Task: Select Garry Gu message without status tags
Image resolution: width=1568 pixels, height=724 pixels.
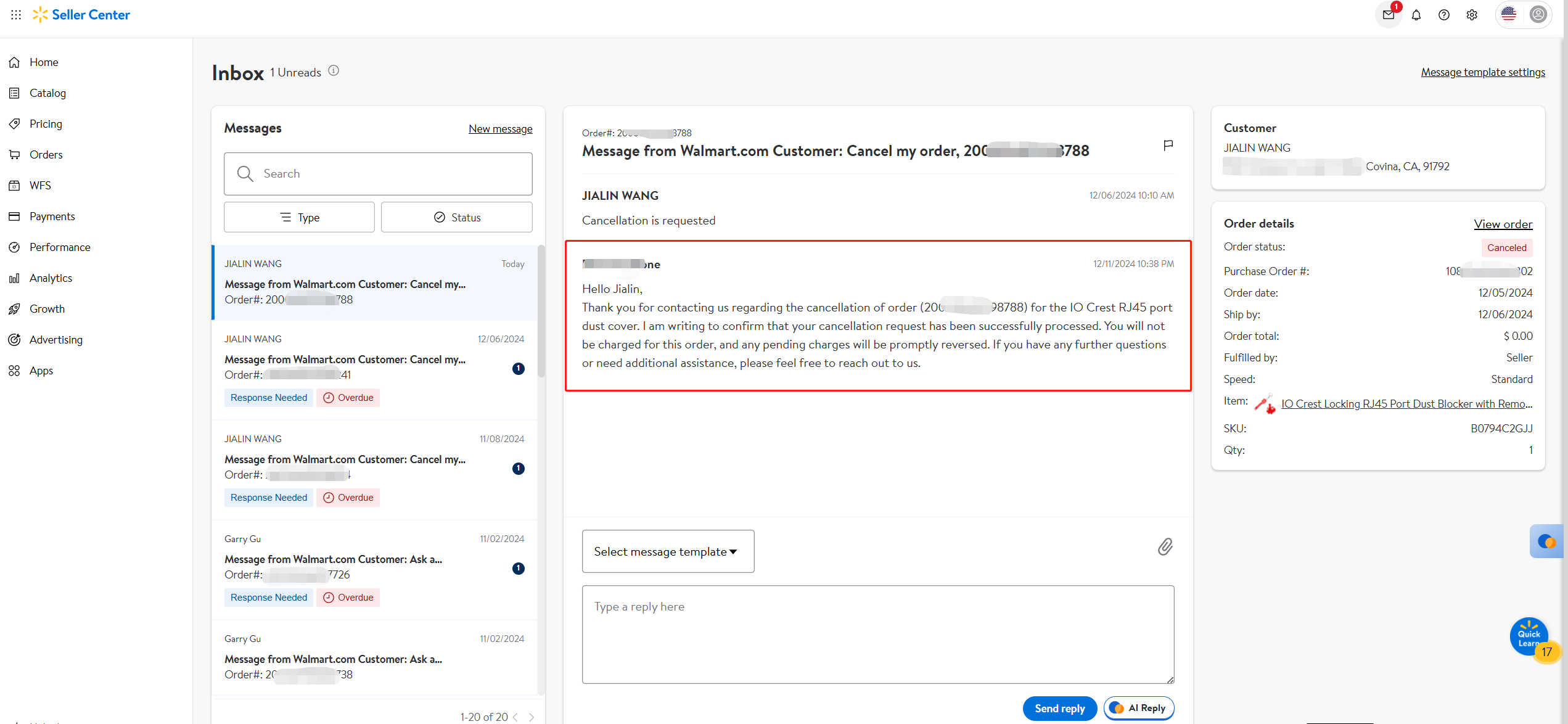Action: (x=374, y=657)
